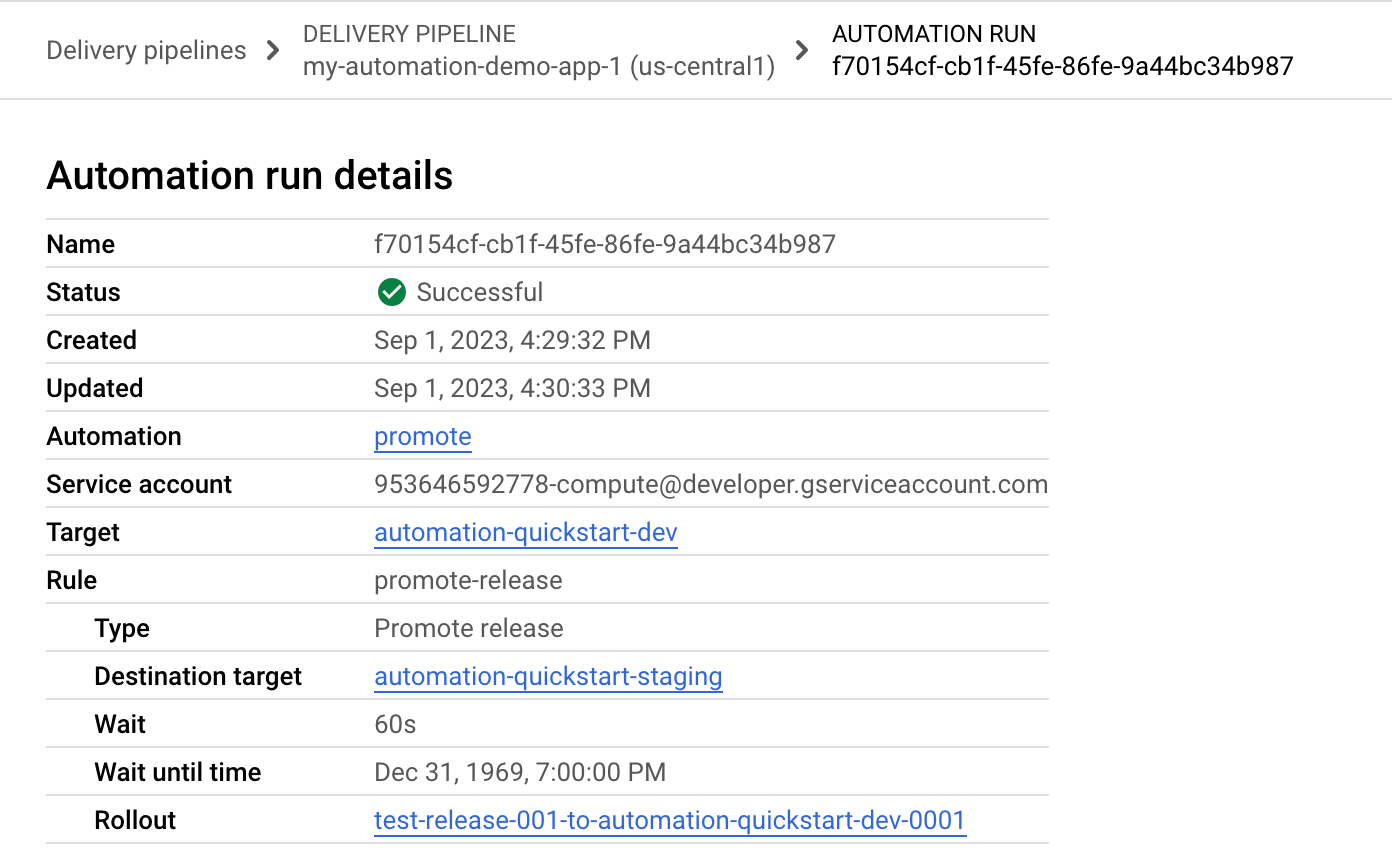The height and width of the screenshot is (868, 1392).
Task: Click the 60s Wait value
Action: 393,724
